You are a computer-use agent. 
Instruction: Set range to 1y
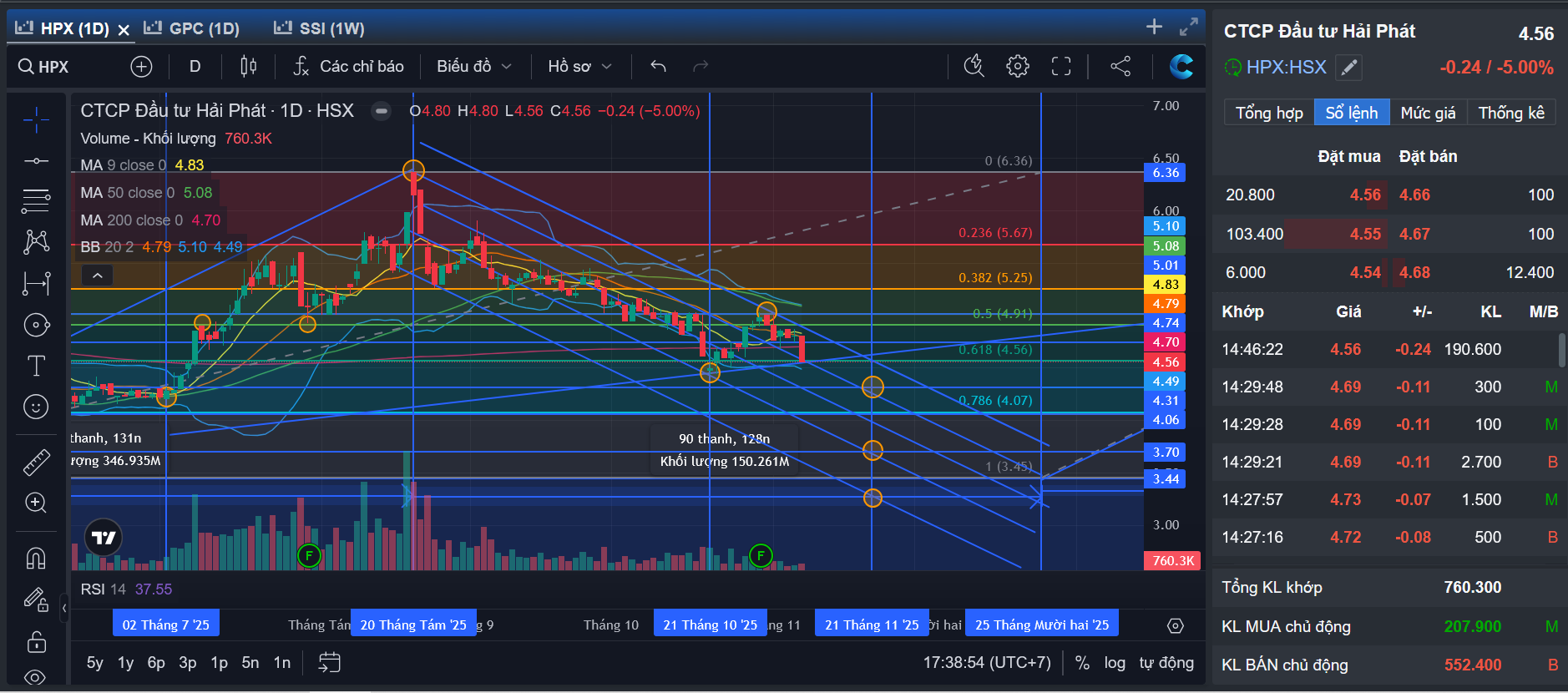tap(126, 663)
